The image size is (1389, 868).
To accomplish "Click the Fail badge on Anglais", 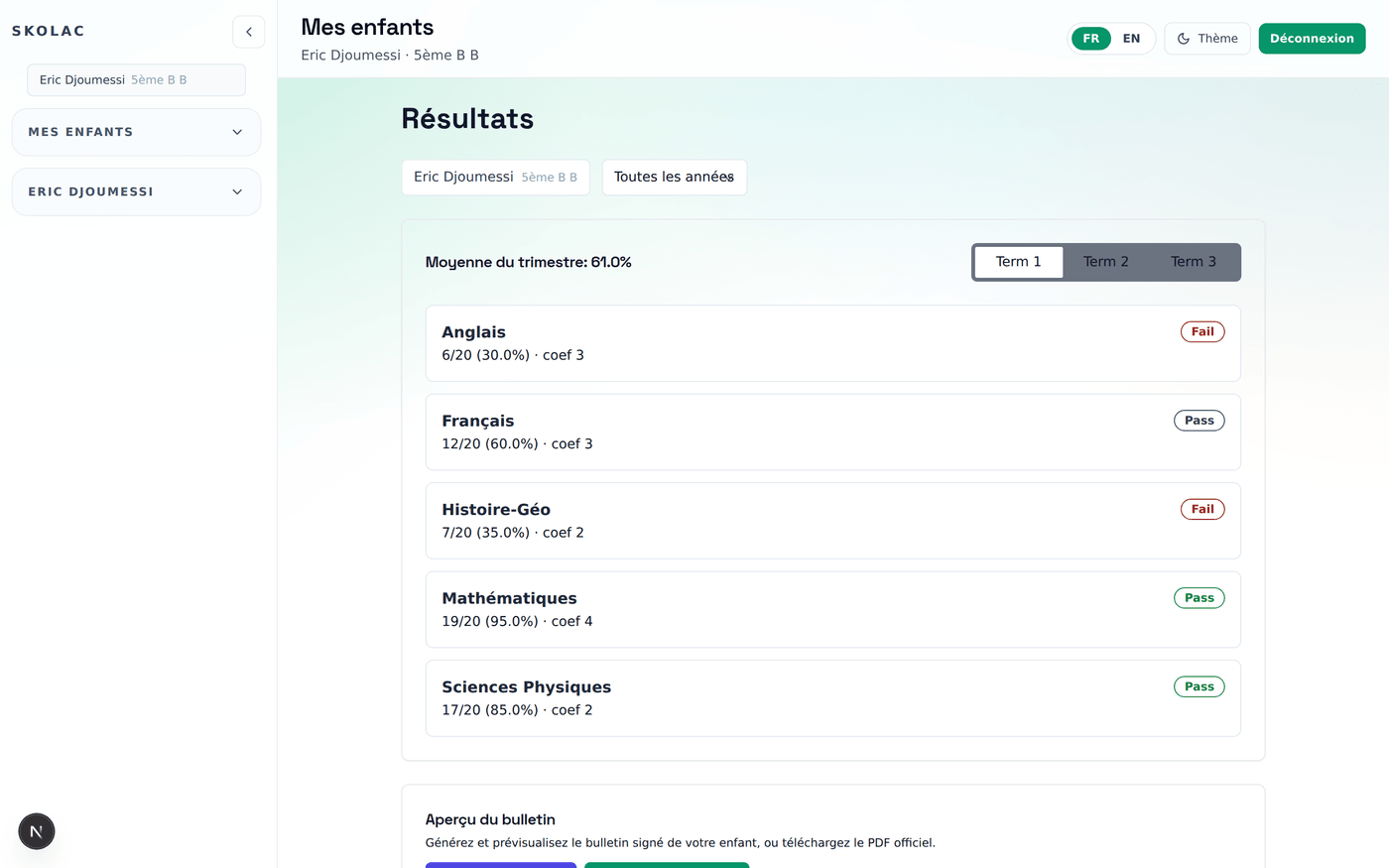I will 1202,332.
